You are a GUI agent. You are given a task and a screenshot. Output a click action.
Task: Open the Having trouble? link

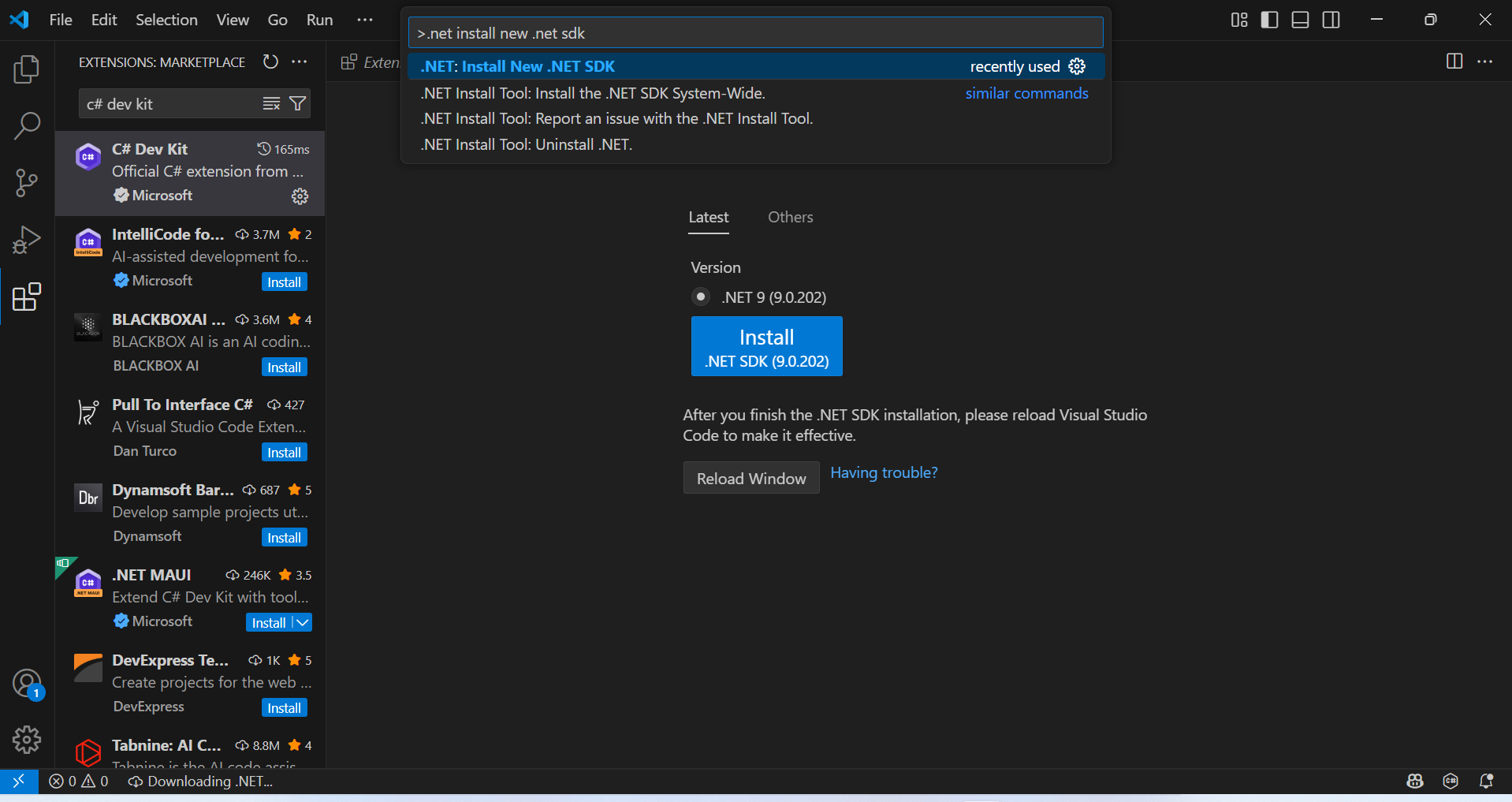[884, 472]
